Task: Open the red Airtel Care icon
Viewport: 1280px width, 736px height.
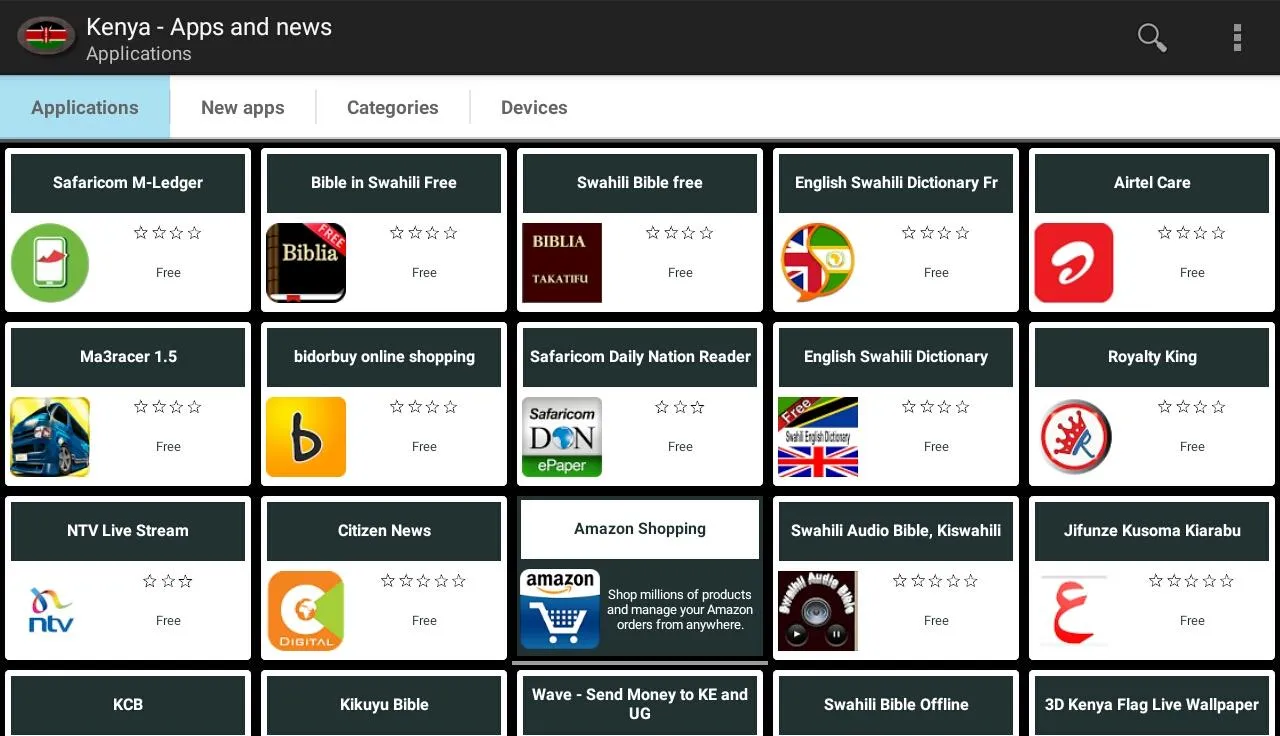Action: click(x=1074, y=262)
